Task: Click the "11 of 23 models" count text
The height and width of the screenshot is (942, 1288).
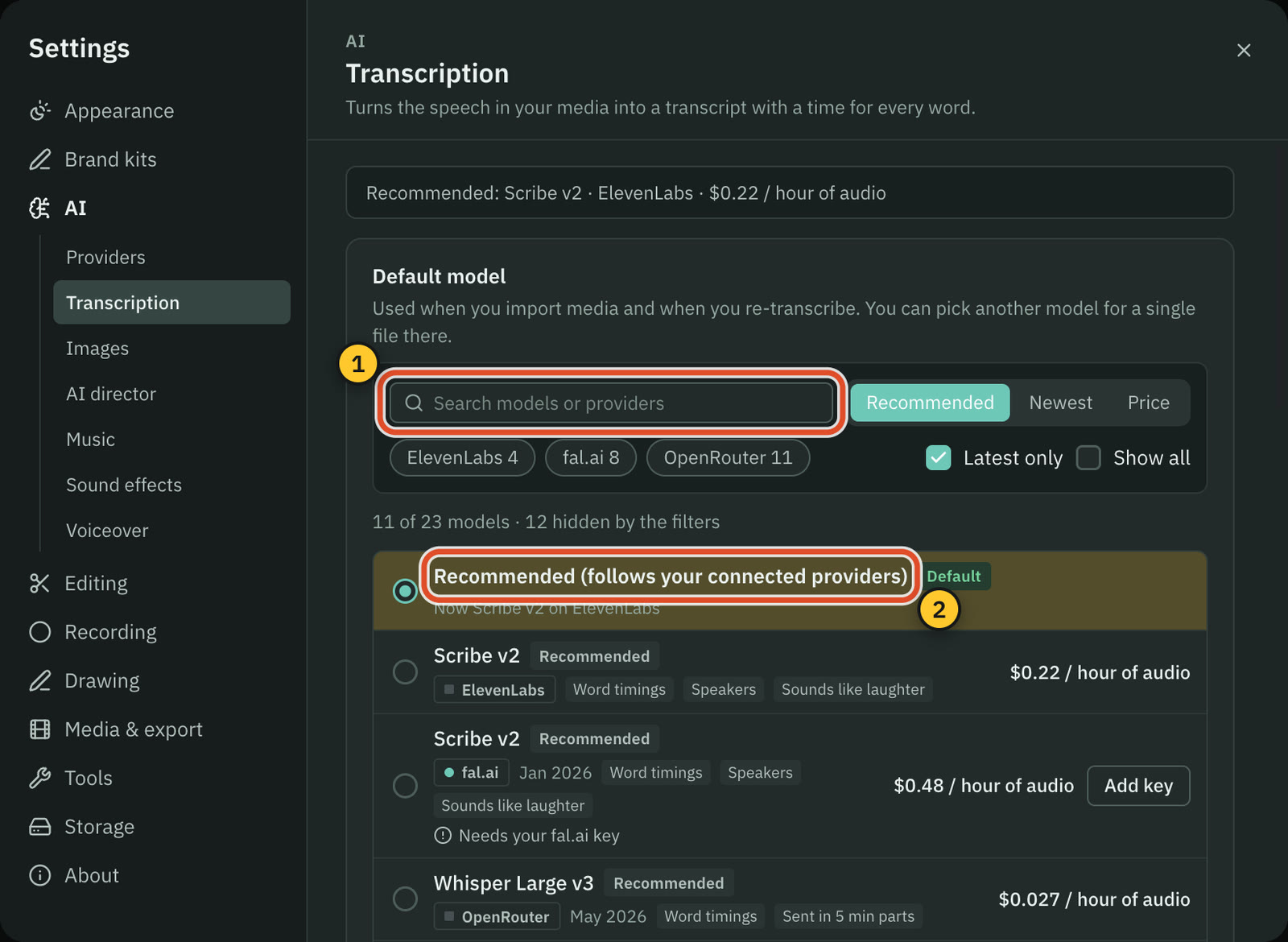Action: click(441, 522)
